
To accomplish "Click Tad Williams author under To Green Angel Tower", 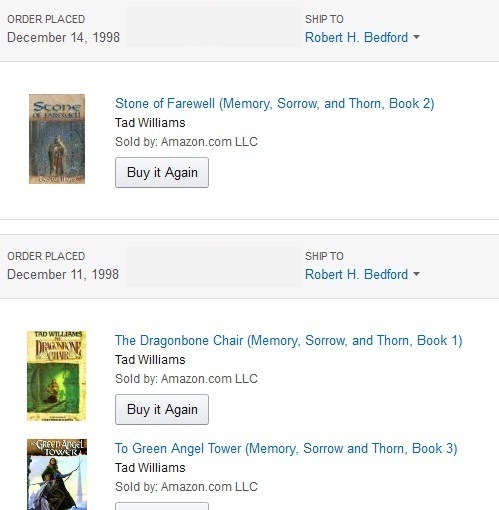I will tap(150, 468).
